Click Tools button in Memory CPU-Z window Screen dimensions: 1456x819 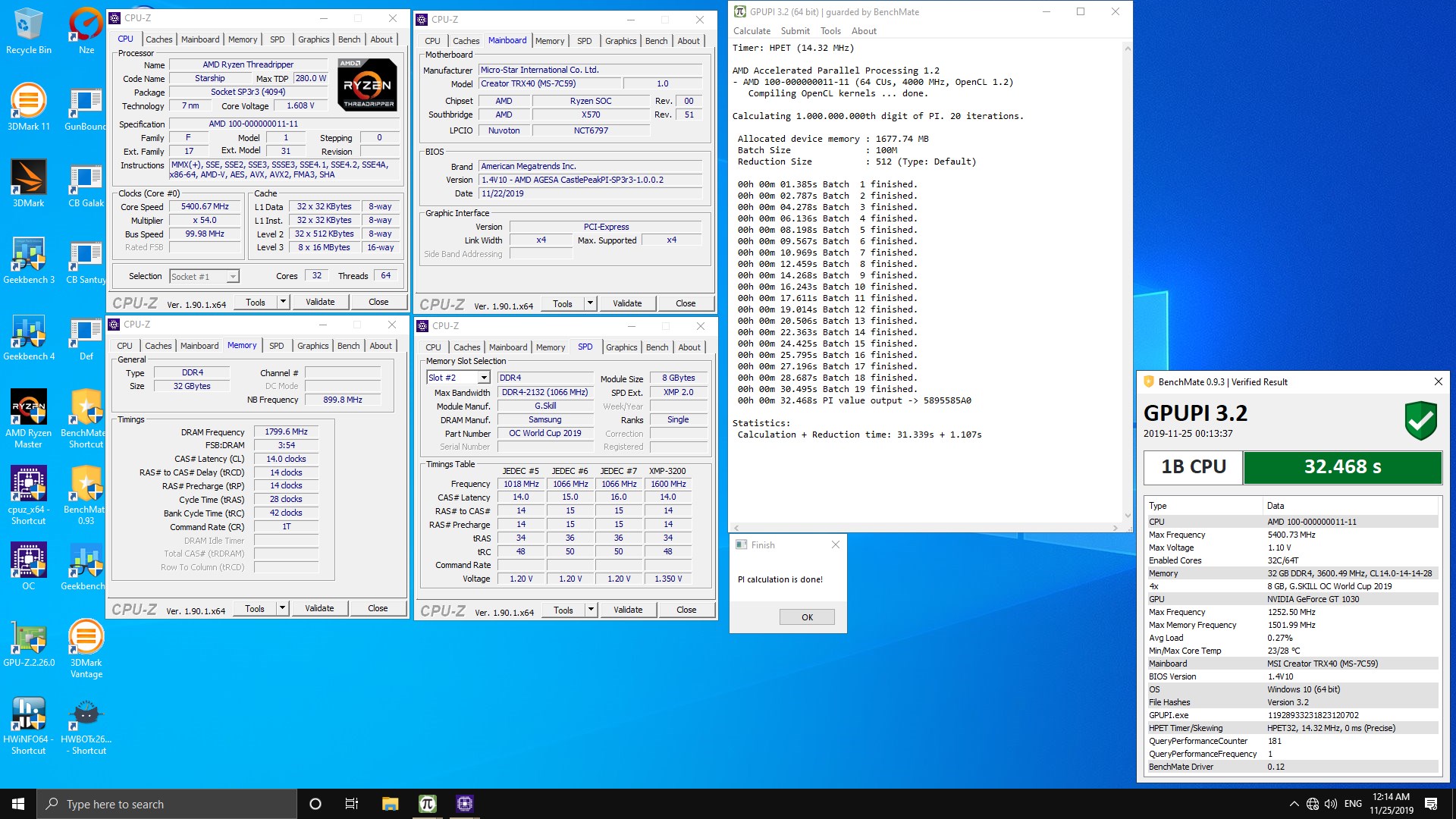255,608
